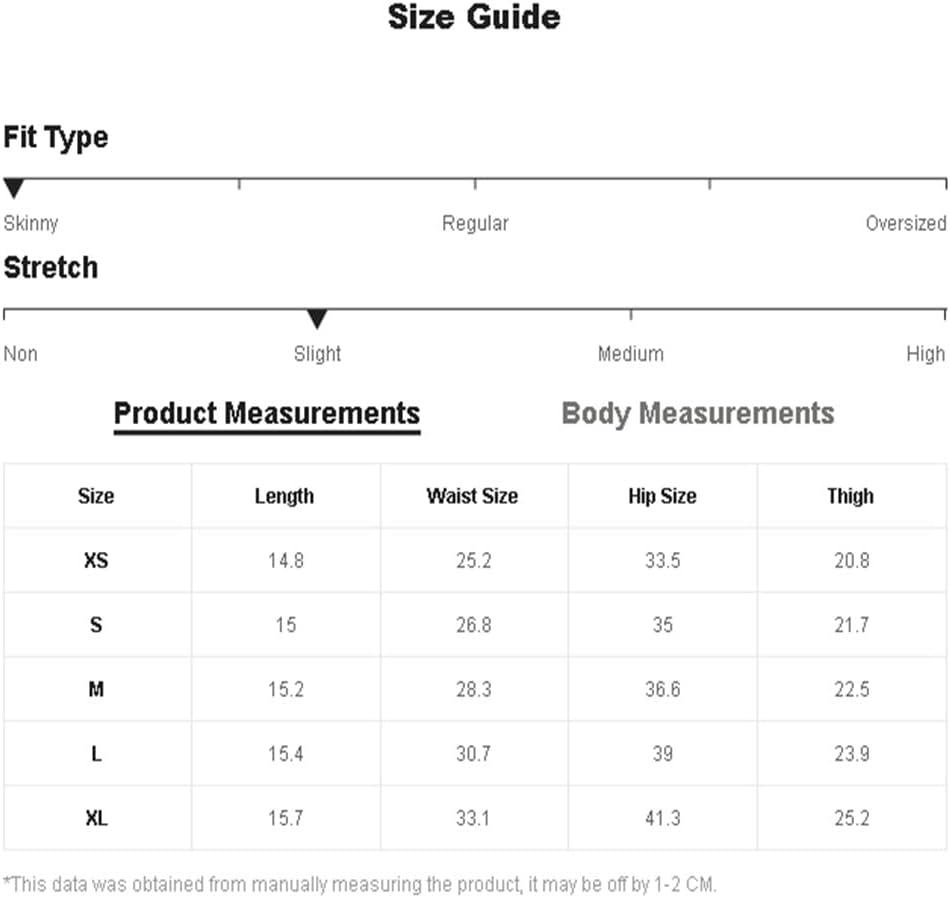Select the Product Measurements tab
This screenshot has width=950, height=898.
click(267, 415)
